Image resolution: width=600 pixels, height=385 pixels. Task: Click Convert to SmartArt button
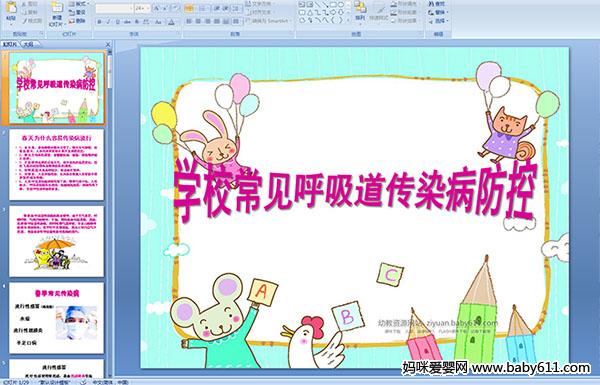click(270, 21)
